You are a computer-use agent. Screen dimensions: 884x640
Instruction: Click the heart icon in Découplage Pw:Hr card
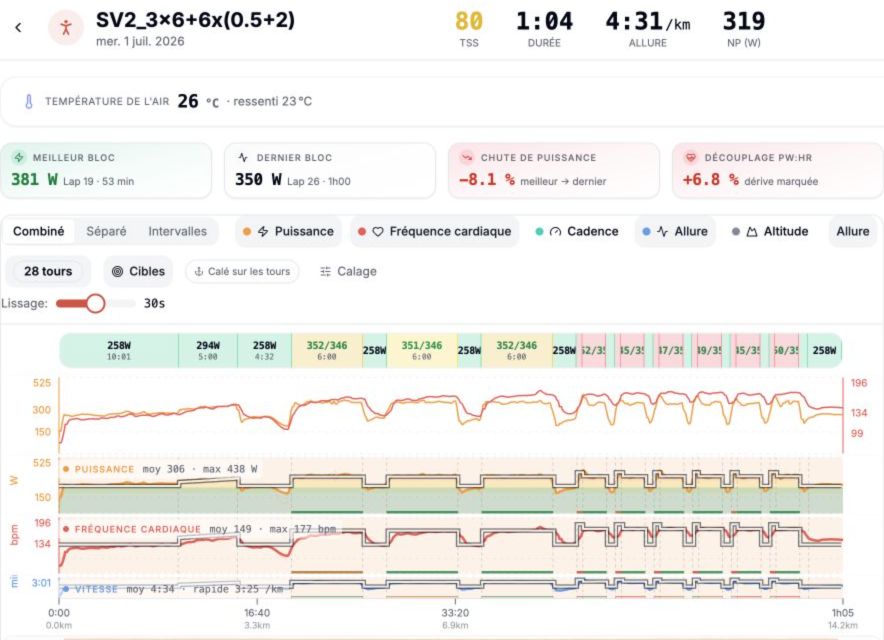coord(691,157)
